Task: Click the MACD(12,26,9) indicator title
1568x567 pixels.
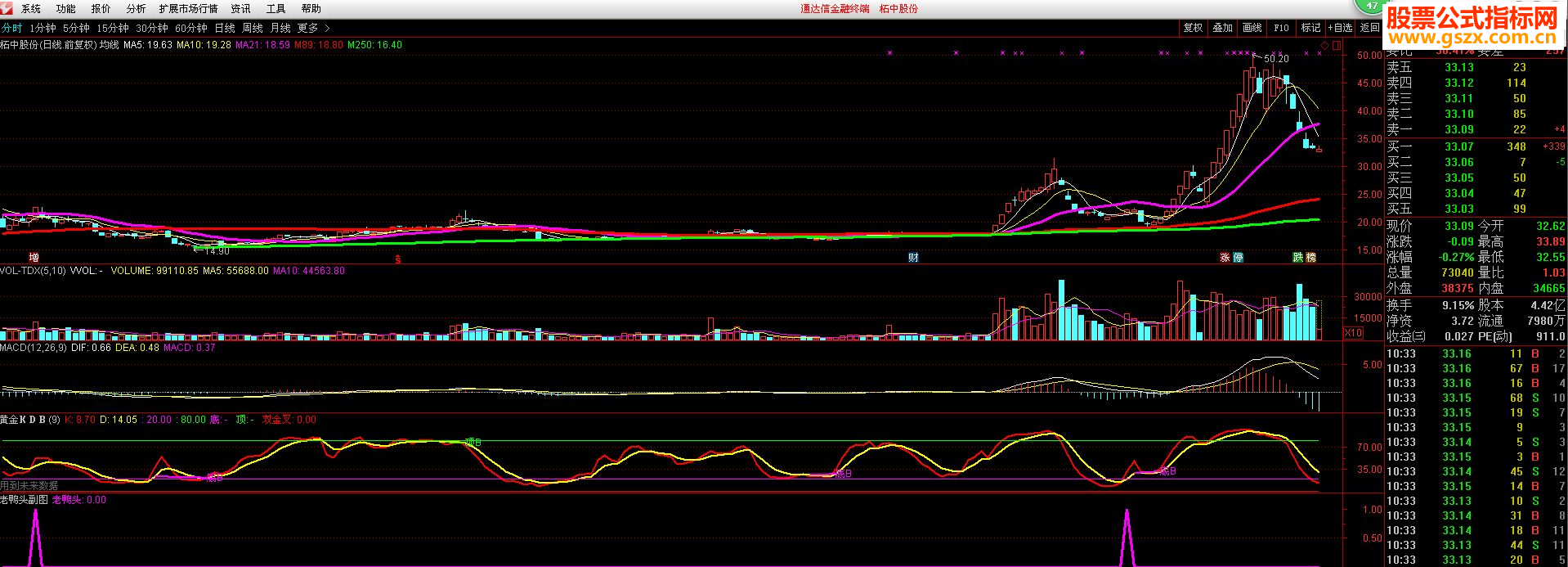Action: tap(34, 348)
